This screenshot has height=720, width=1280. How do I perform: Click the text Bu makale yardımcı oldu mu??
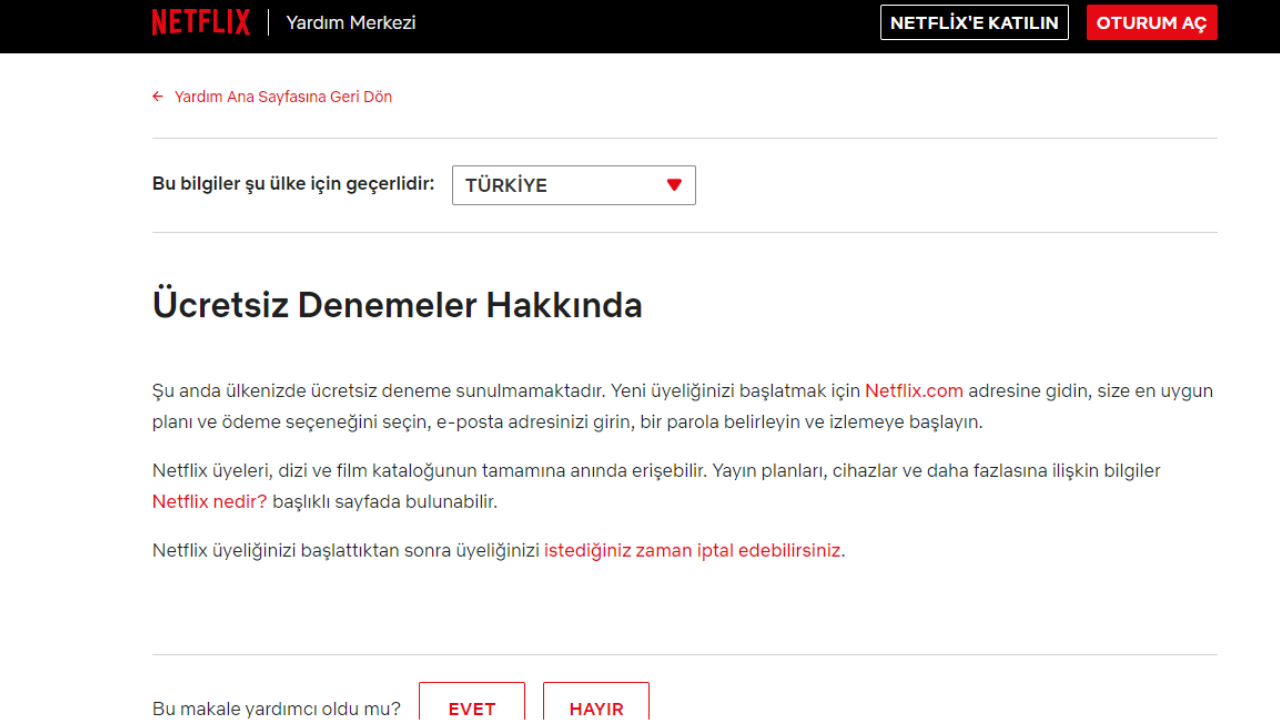tap(276, 709)
